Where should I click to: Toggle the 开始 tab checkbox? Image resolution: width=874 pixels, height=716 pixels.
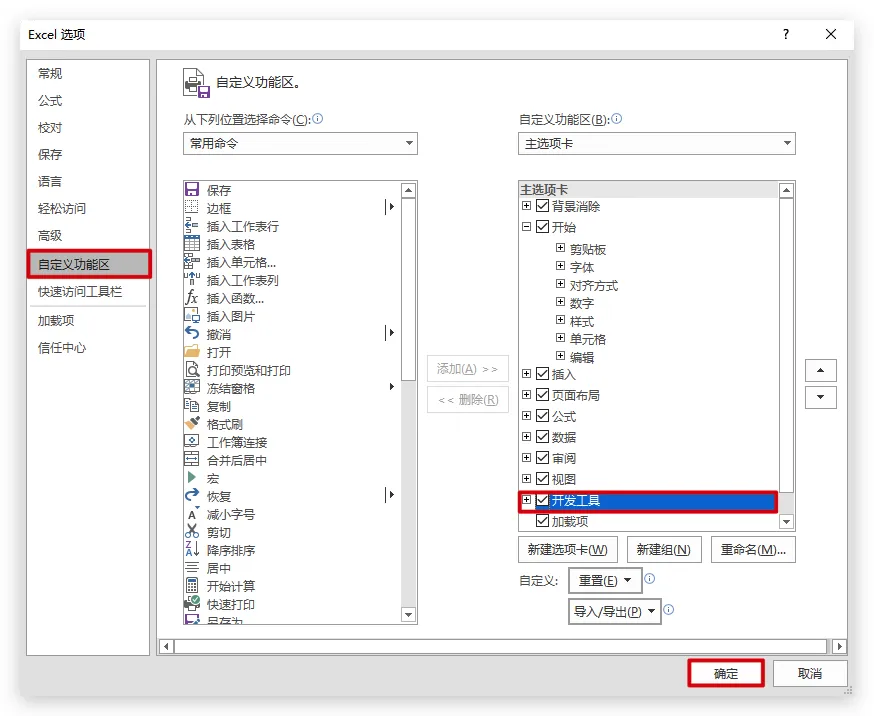coord(542,226)
